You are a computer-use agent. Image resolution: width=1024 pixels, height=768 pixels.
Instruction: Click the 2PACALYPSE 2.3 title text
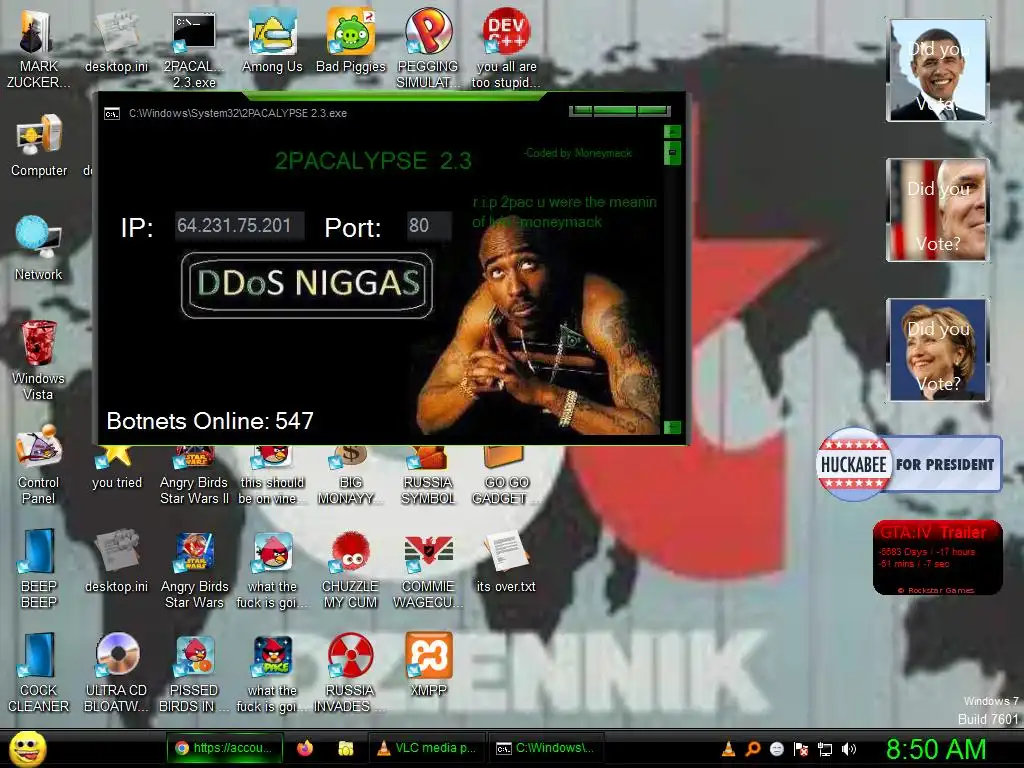(x=373, y=161)
